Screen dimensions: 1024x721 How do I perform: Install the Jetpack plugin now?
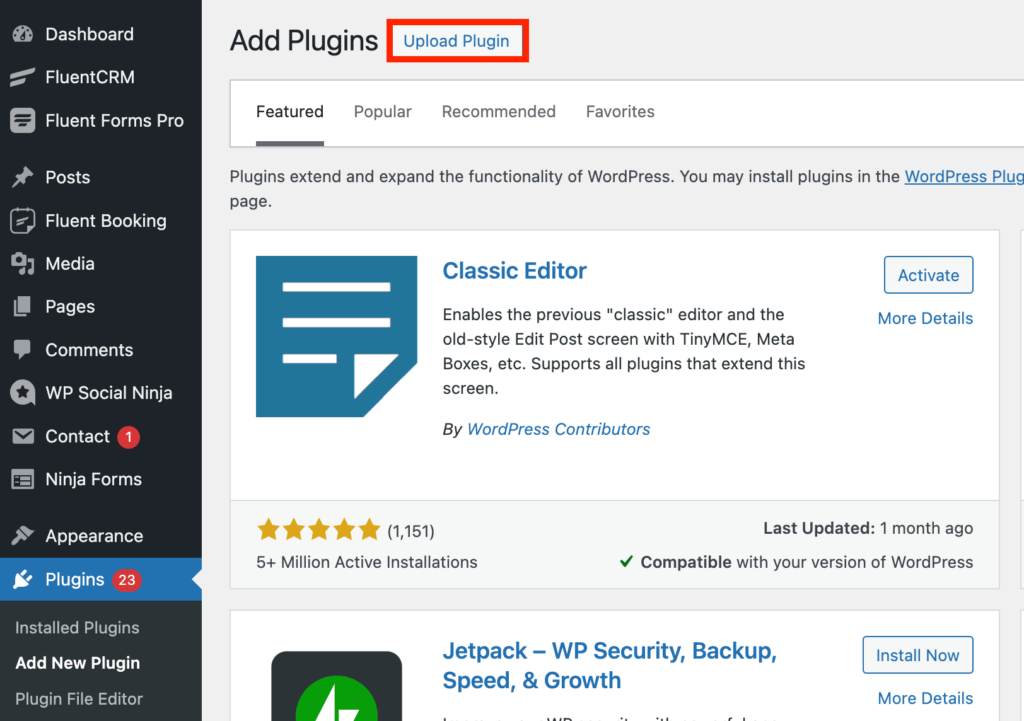pyautogui.click(x=917, y=656)
